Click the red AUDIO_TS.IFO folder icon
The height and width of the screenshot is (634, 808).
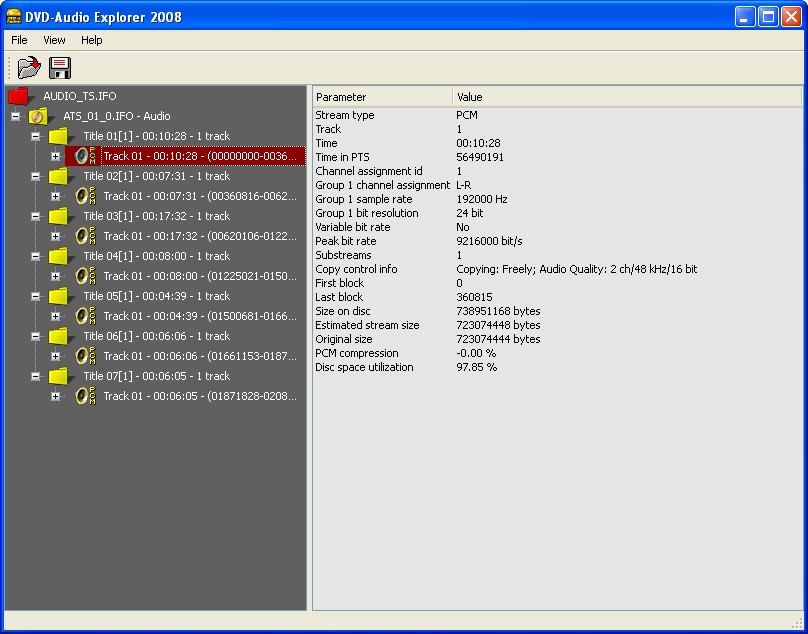(20, 97)
